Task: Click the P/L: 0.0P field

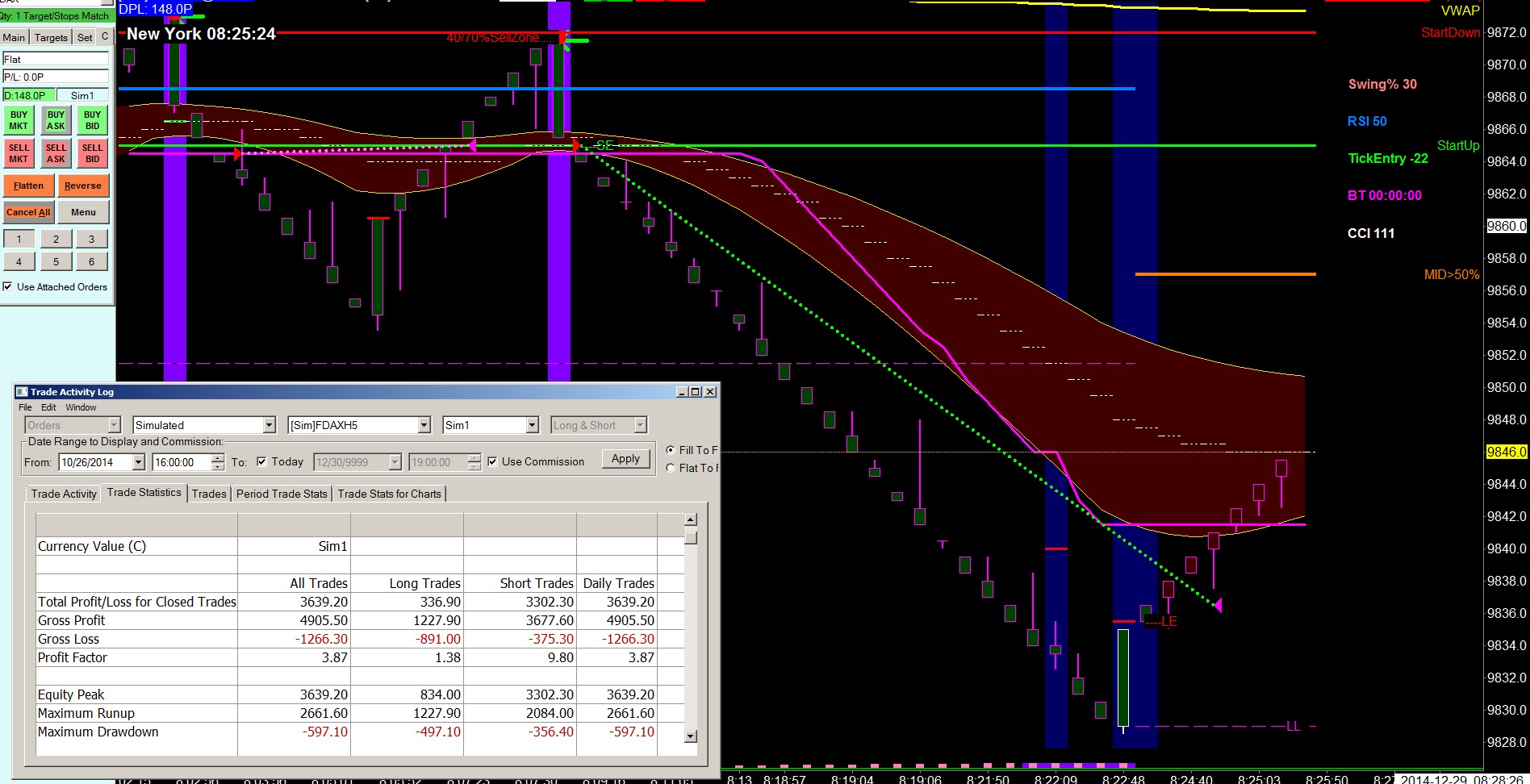Action: point(56,77)
